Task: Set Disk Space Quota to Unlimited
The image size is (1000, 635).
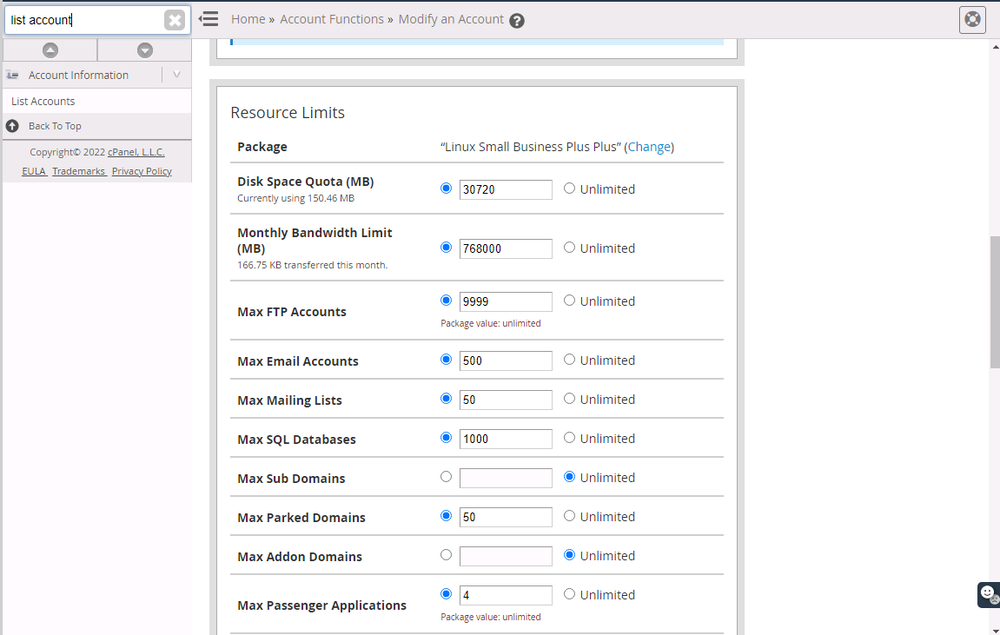Action: [570, 188]
